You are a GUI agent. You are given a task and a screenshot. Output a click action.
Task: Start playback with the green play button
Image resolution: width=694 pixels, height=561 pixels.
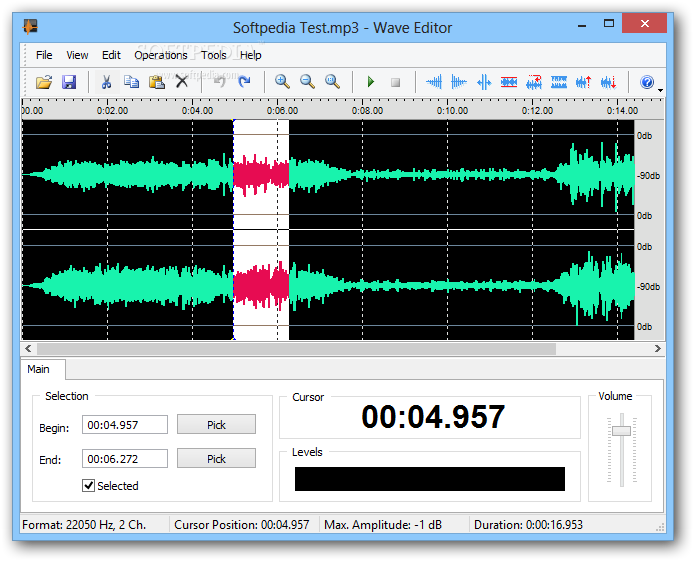point(371,82)
